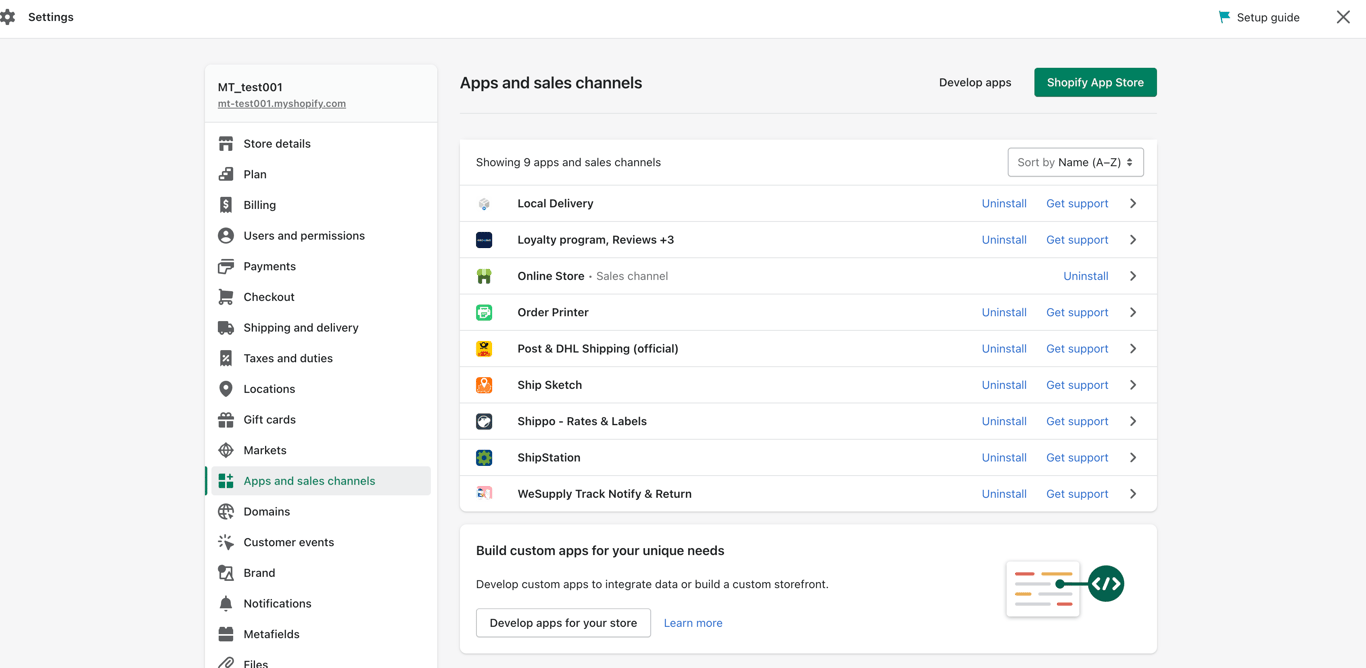
Task: Click the Shopify App Store button
Action: [x=1095, y=82]
